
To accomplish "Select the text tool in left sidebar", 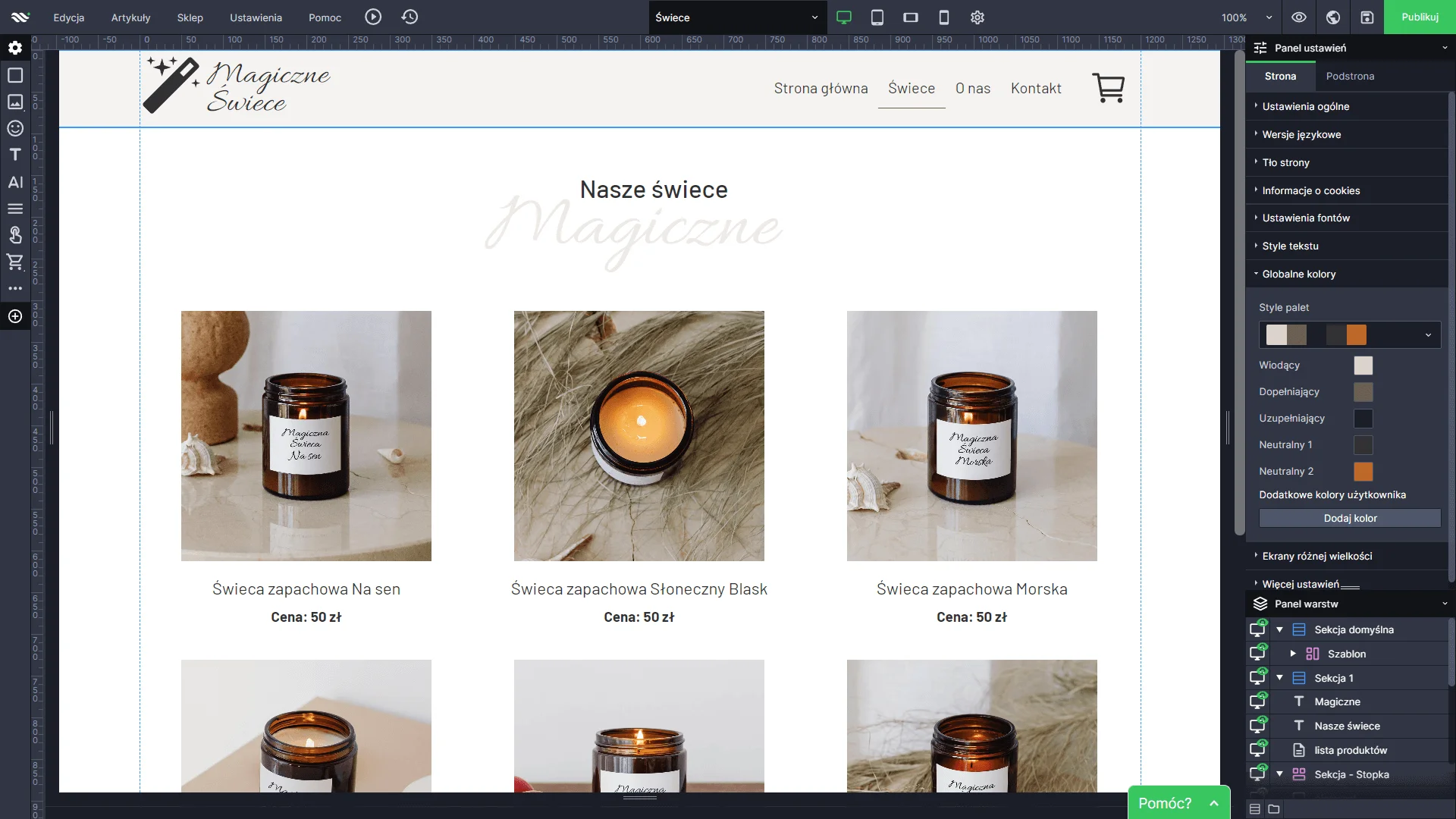I will pyautogui.click(x=15, y=155).
